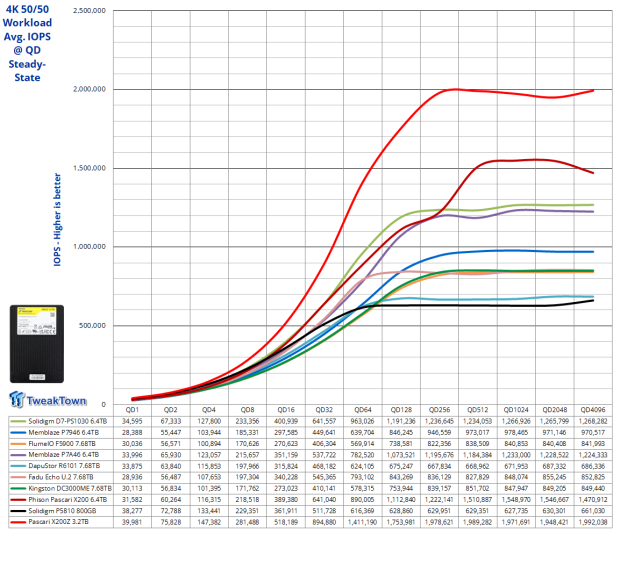Click the 'Solidigm D7-PS1030 6.4TB' row label

coord(68,421)
